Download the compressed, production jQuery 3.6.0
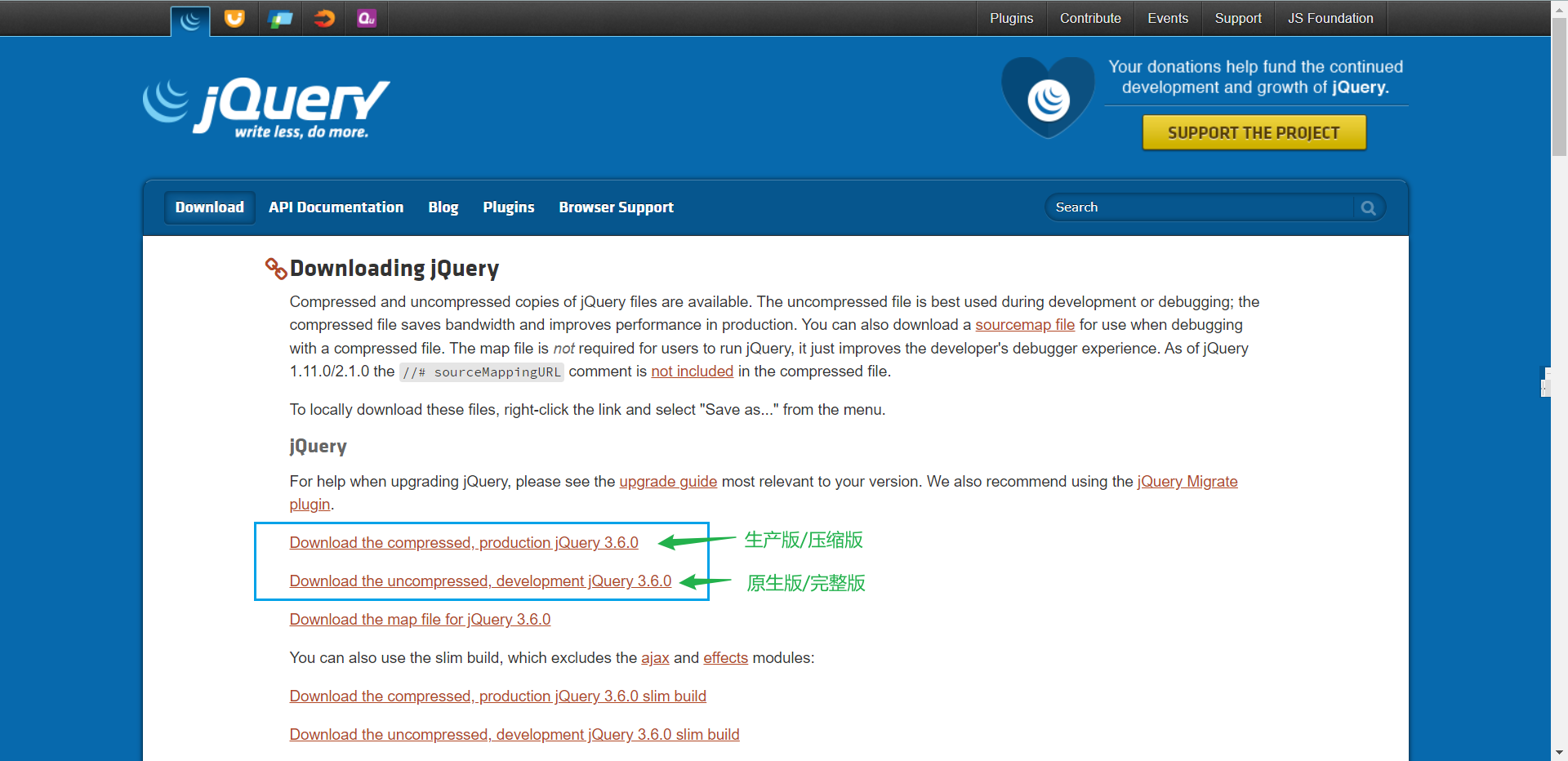 [464, 543]
